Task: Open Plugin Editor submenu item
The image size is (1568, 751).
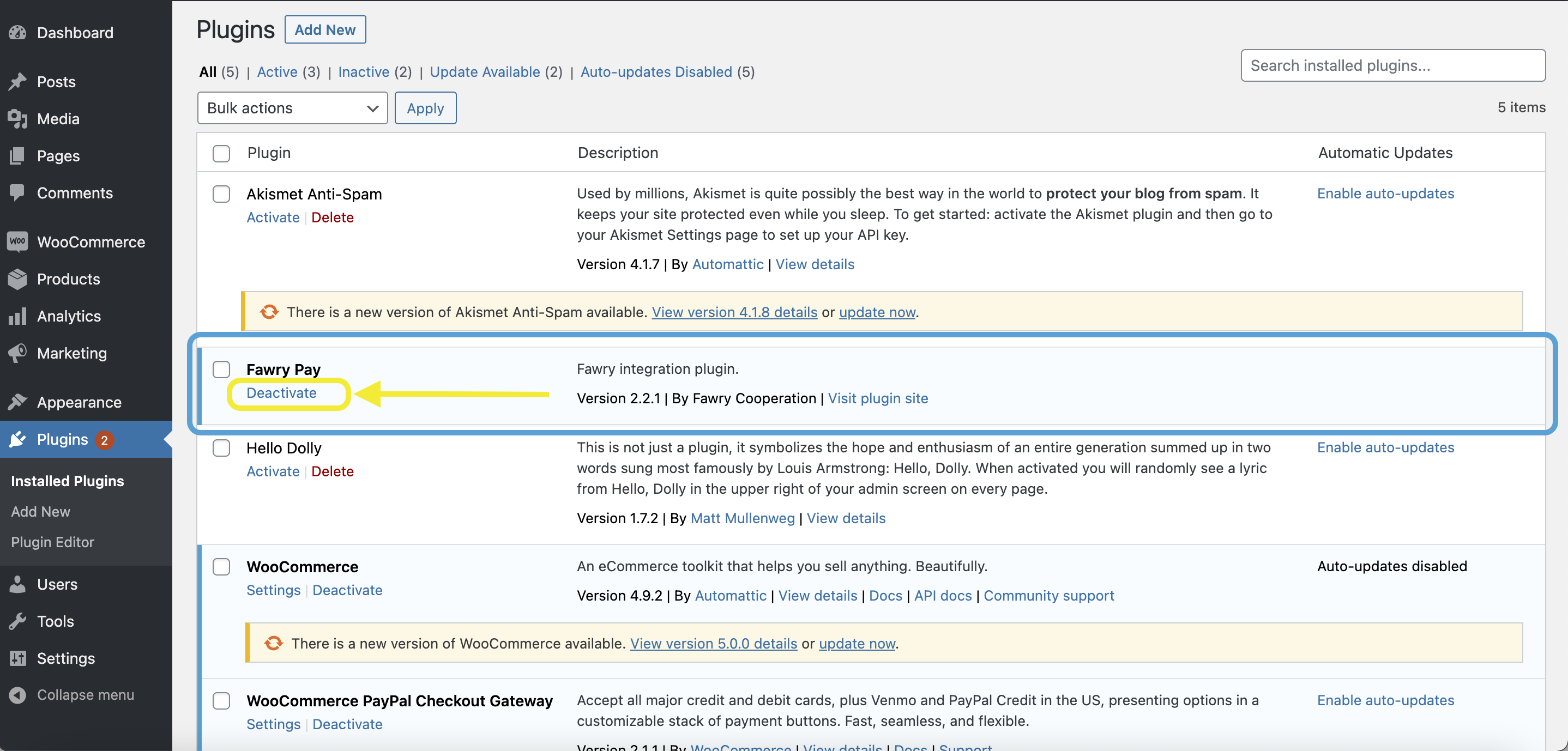Action: [52, 542]
